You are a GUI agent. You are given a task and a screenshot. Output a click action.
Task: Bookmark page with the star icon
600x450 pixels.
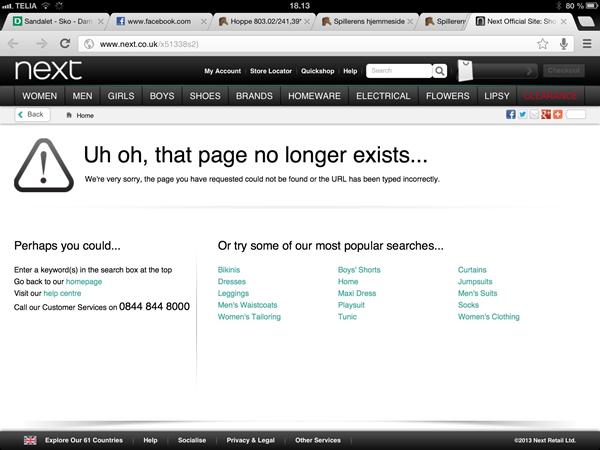pyautogui.click(x=542, y=43)
